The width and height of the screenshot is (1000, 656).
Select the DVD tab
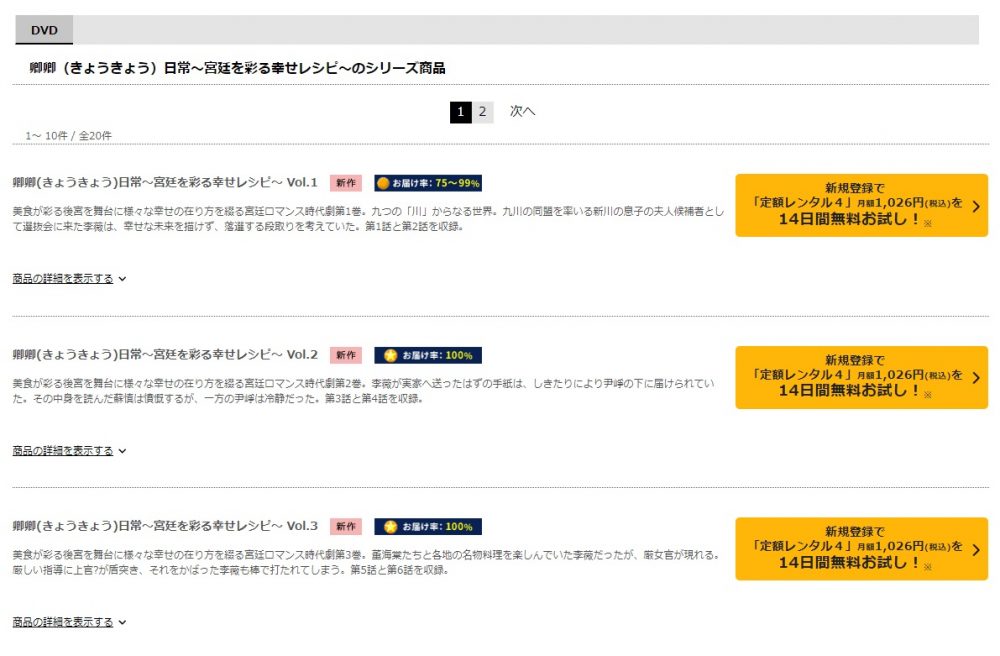(x=44, y=30)
